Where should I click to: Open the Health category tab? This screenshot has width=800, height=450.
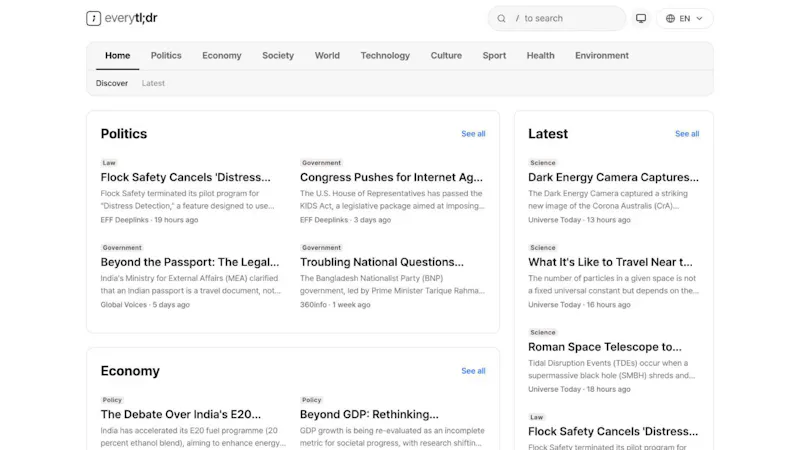point(540,56)
